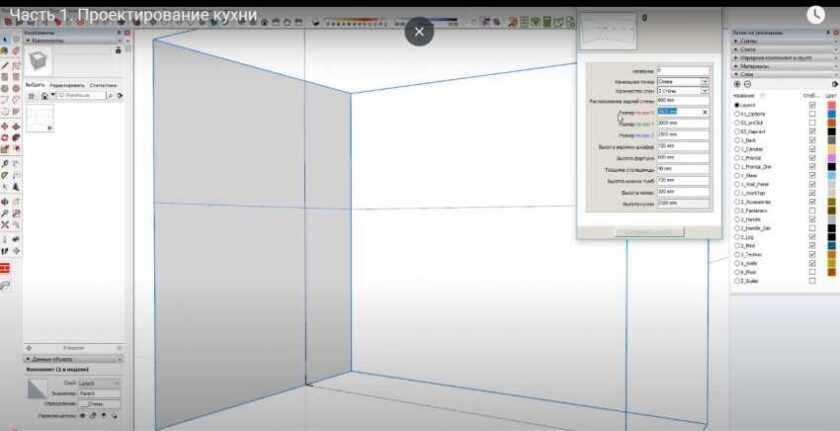Click the clock icon in top-right corner
Viewport: 840px width, 431px height.
pyautogui.click(x=818, y=14)
